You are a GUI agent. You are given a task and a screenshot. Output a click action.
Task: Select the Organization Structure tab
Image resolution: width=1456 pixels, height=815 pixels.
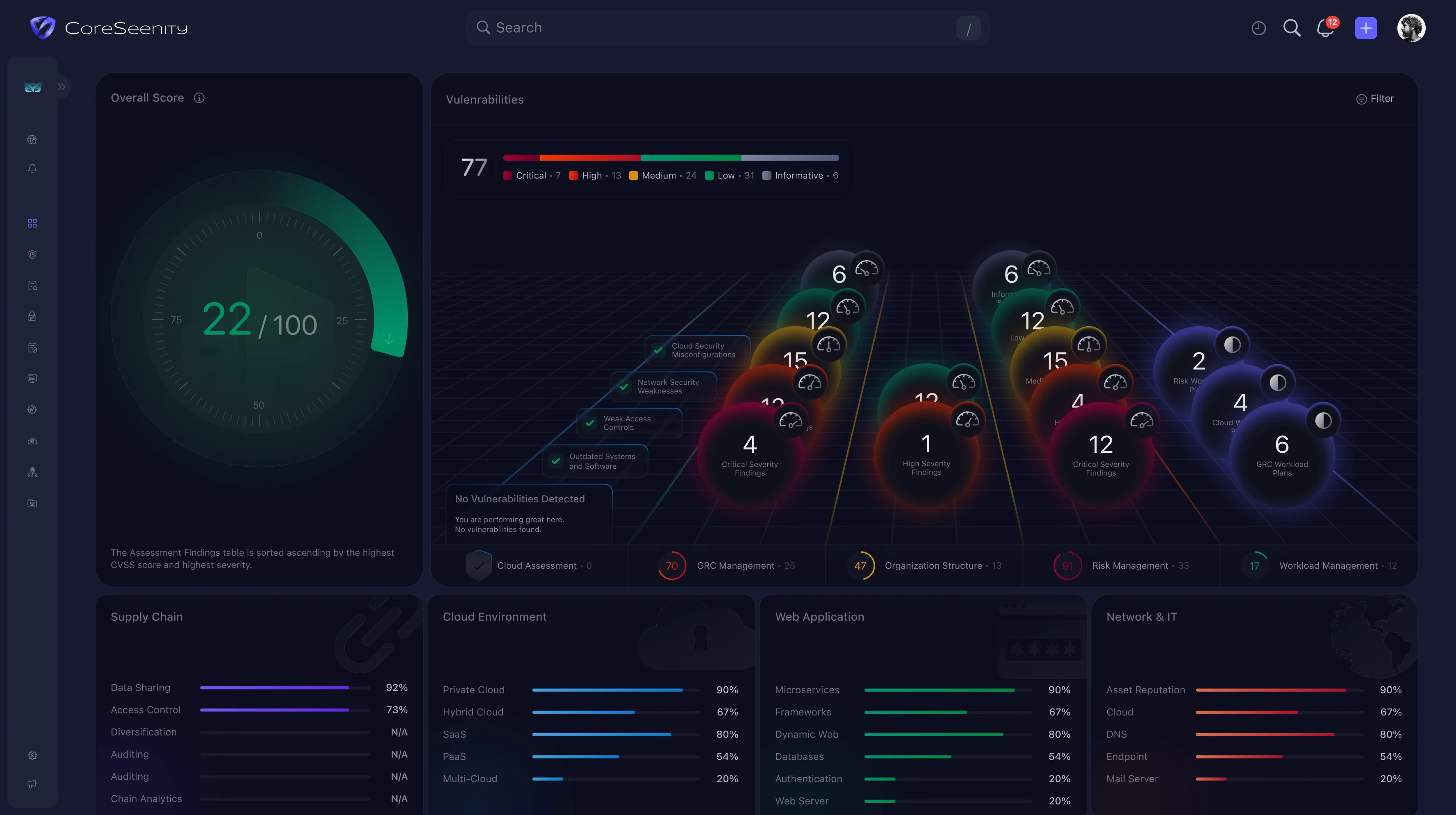[924, 566]
